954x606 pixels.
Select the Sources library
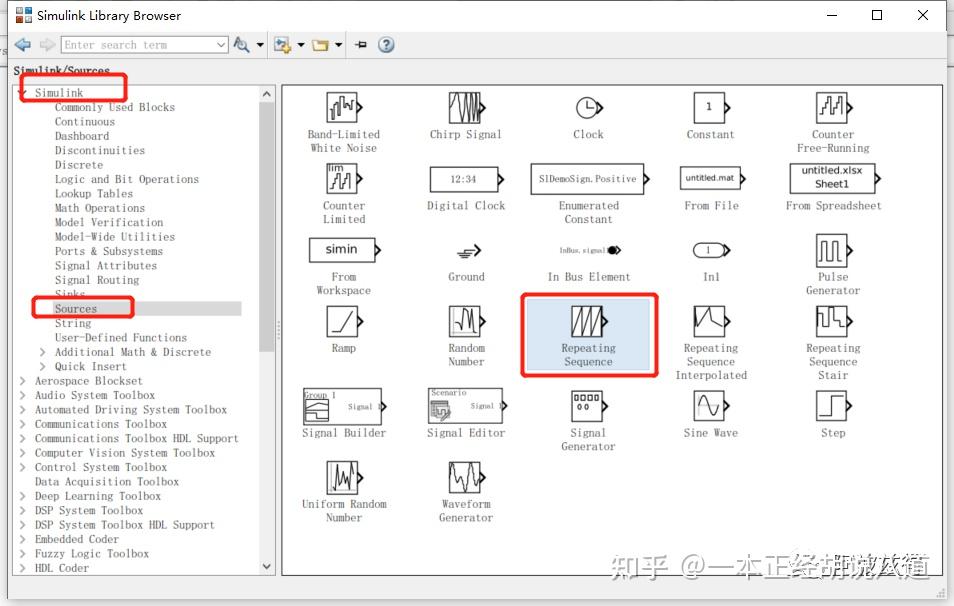coord(76,308)
